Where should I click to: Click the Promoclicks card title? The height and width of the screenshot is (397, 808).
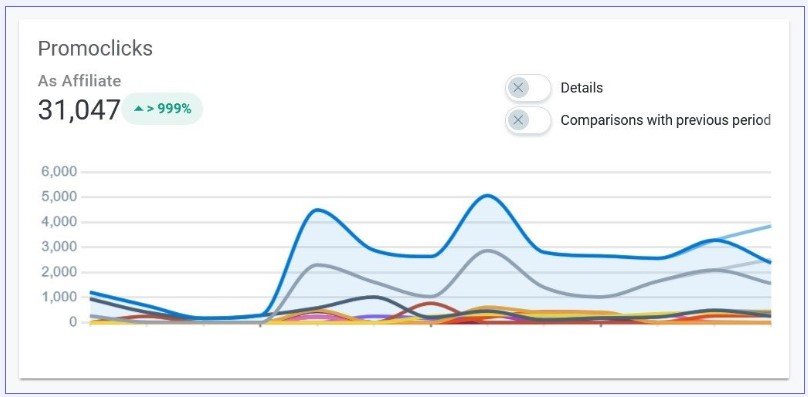pyautogui.click(x=95, y=48)
